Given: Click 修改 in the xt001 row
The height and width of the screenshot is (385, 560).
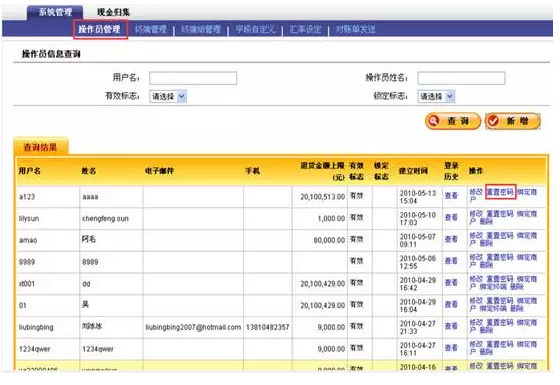Looking at the screenshot, I should coord(476,279).
